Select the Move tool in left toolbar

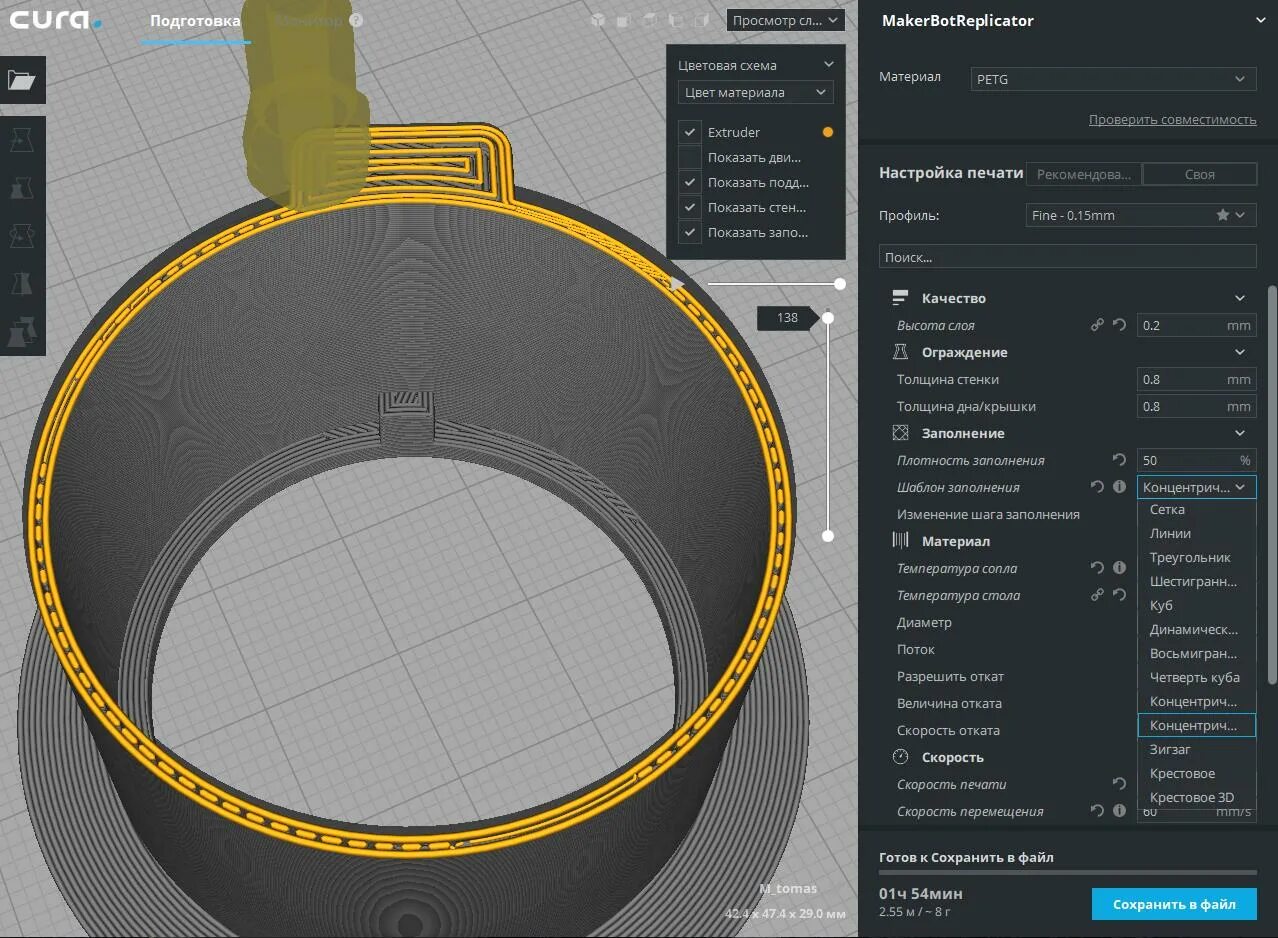[x=22, y=140]
